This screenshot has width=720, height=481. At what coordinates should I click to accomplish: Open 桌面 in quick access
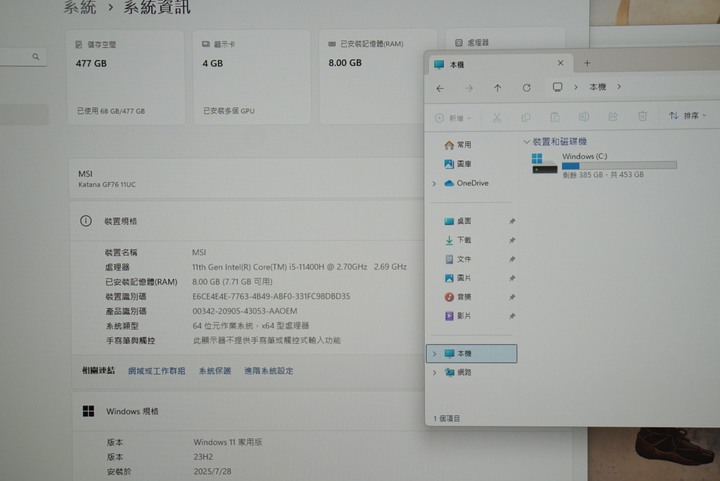tap(457, 221)
